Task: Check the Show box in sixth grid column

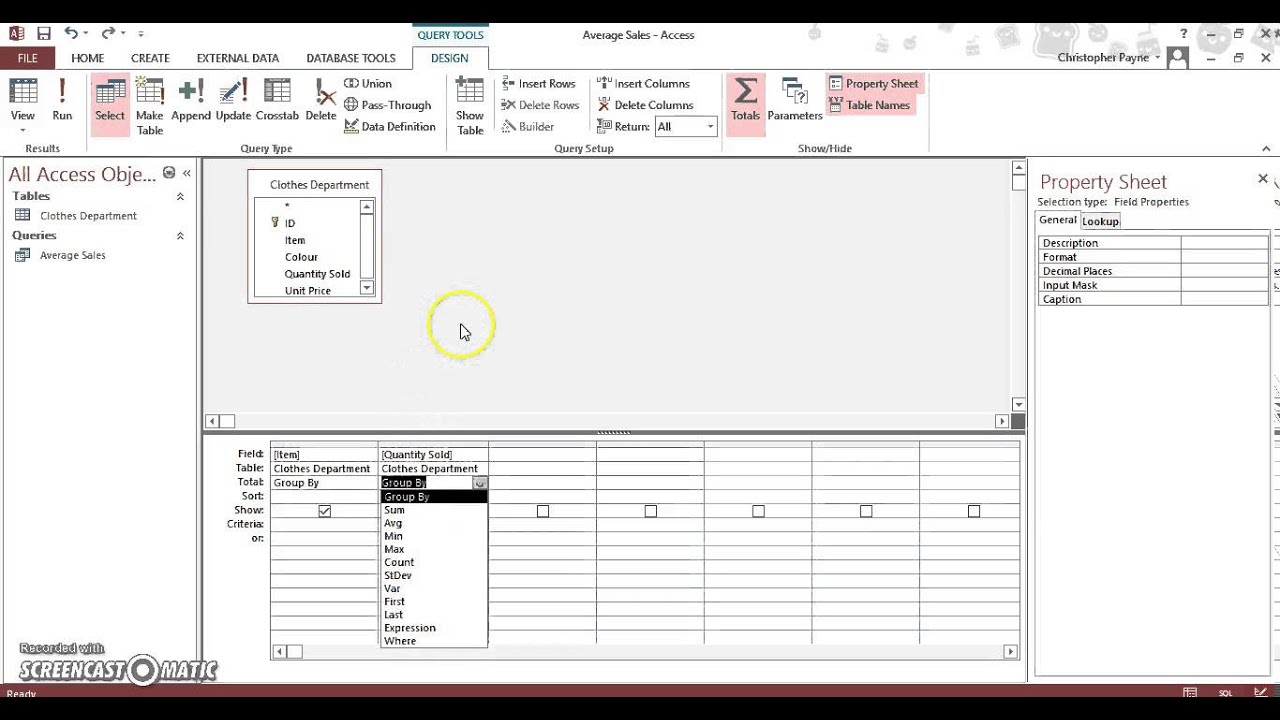Action: (x=866, y=511)
